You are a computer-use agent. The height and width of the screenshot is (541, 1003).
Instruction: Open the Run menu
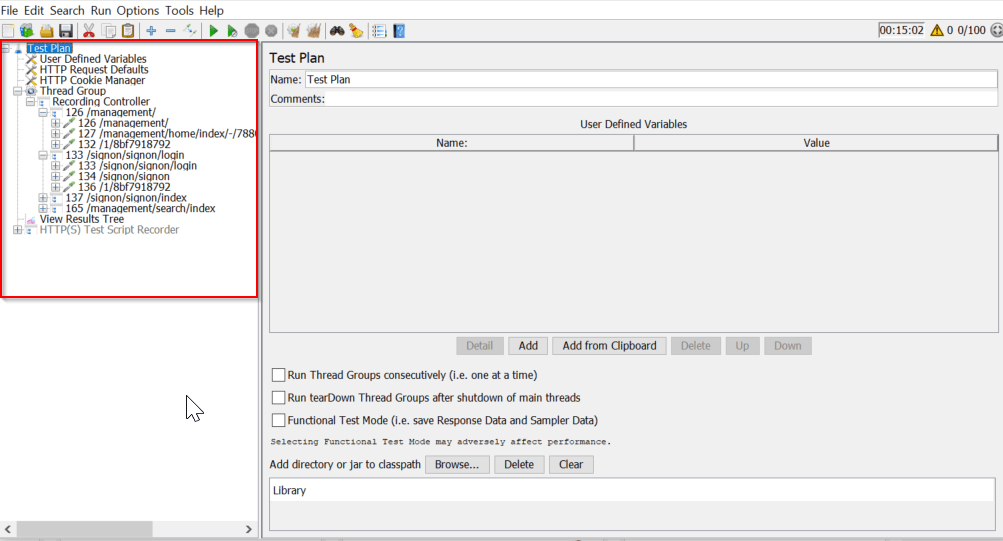(100, 10)
